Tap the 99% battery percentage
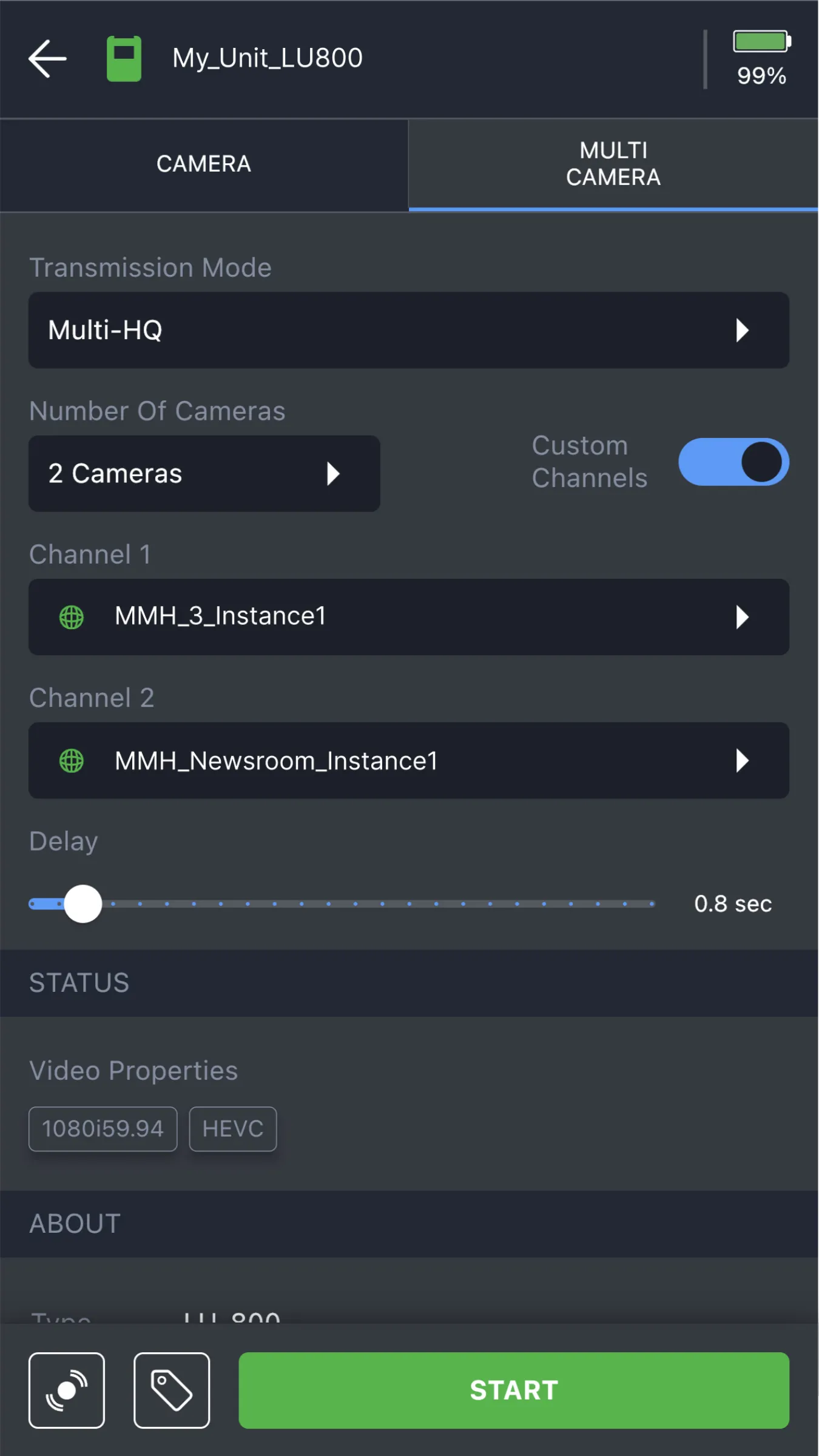 762,76
